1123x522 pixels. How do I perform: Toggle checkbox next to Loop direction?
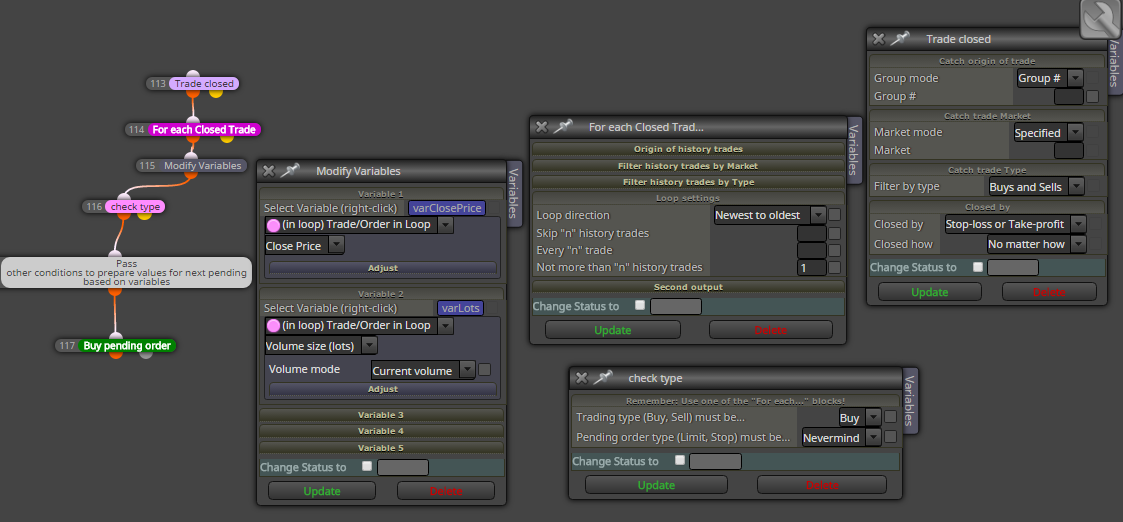coord(834,215)
